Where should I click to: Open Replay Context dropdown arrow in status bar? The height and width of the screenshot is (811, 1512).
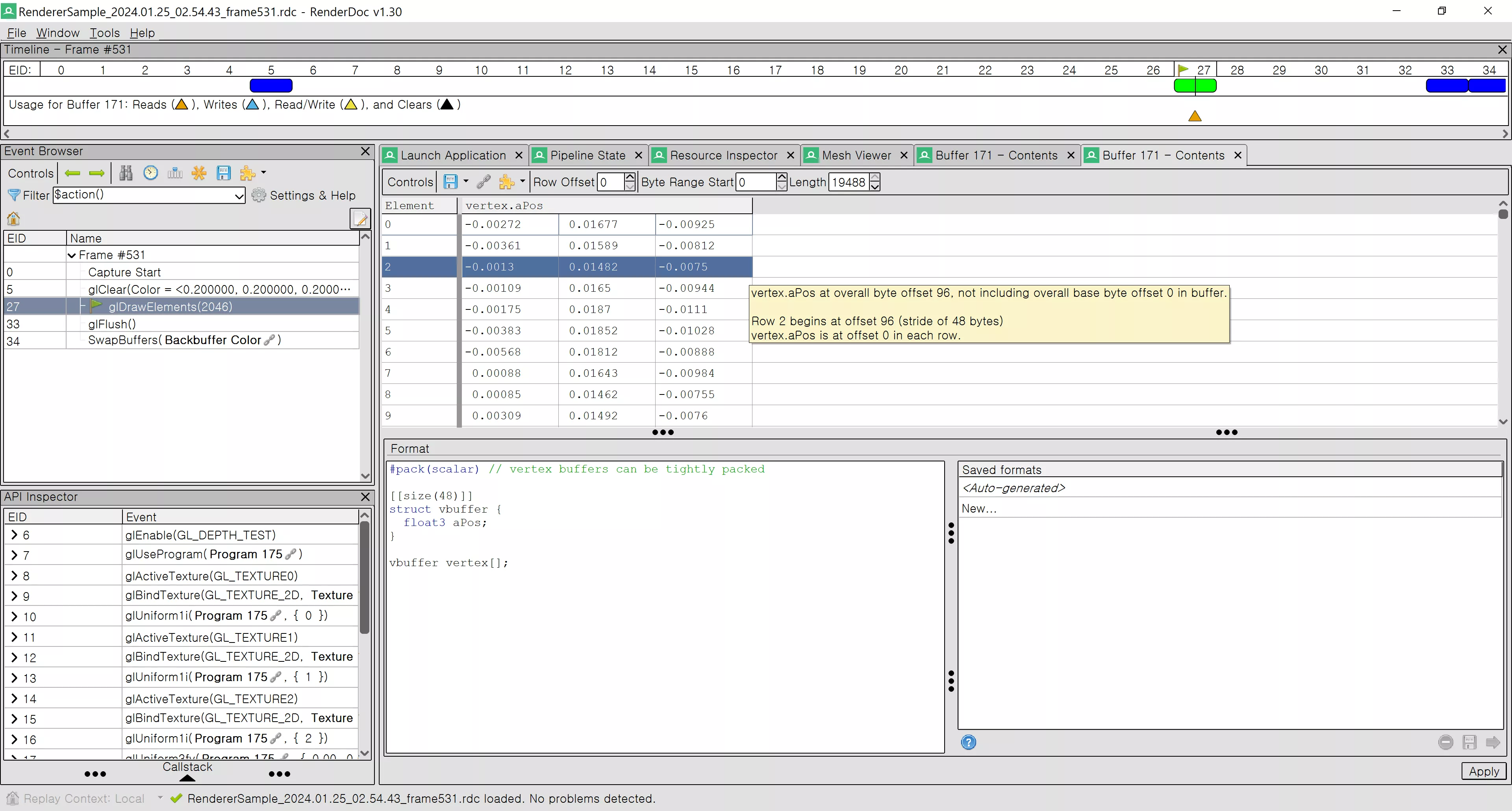[x=159, y=798]
